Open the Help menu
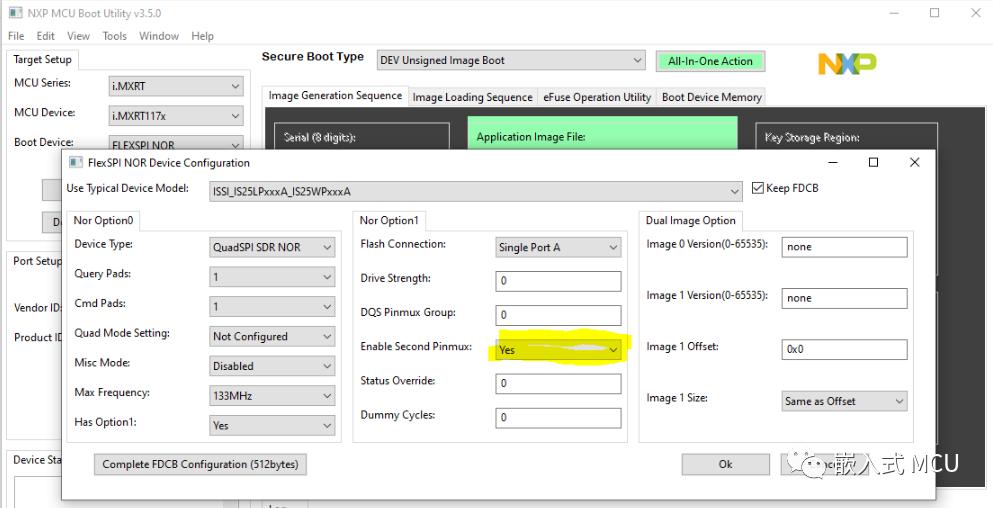Viewport: 993px width, 508px height. (x=203, y=36)
